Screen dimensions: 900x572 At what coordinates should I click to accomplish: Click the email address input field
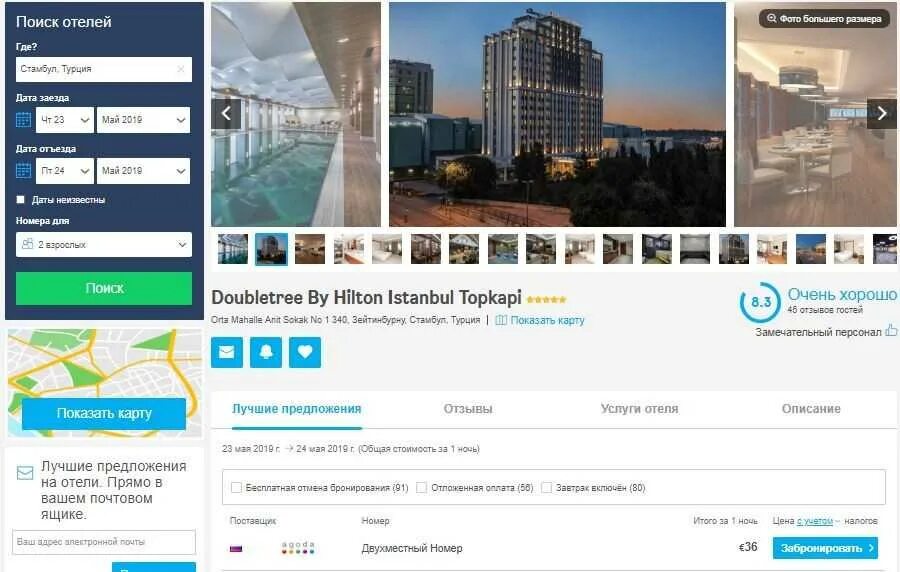(x=104, y=542)
